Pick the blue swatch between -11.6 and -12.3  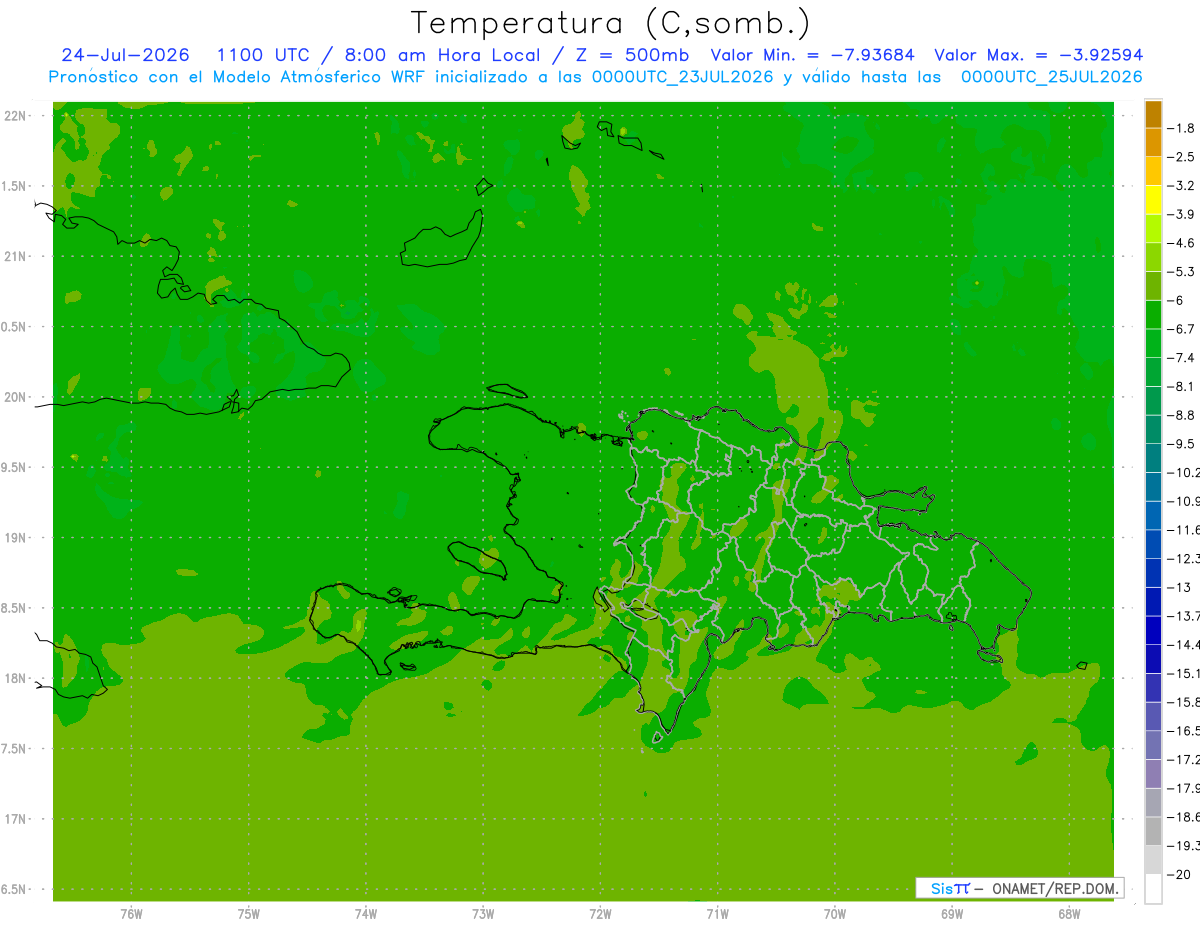tap(1153, 544)
